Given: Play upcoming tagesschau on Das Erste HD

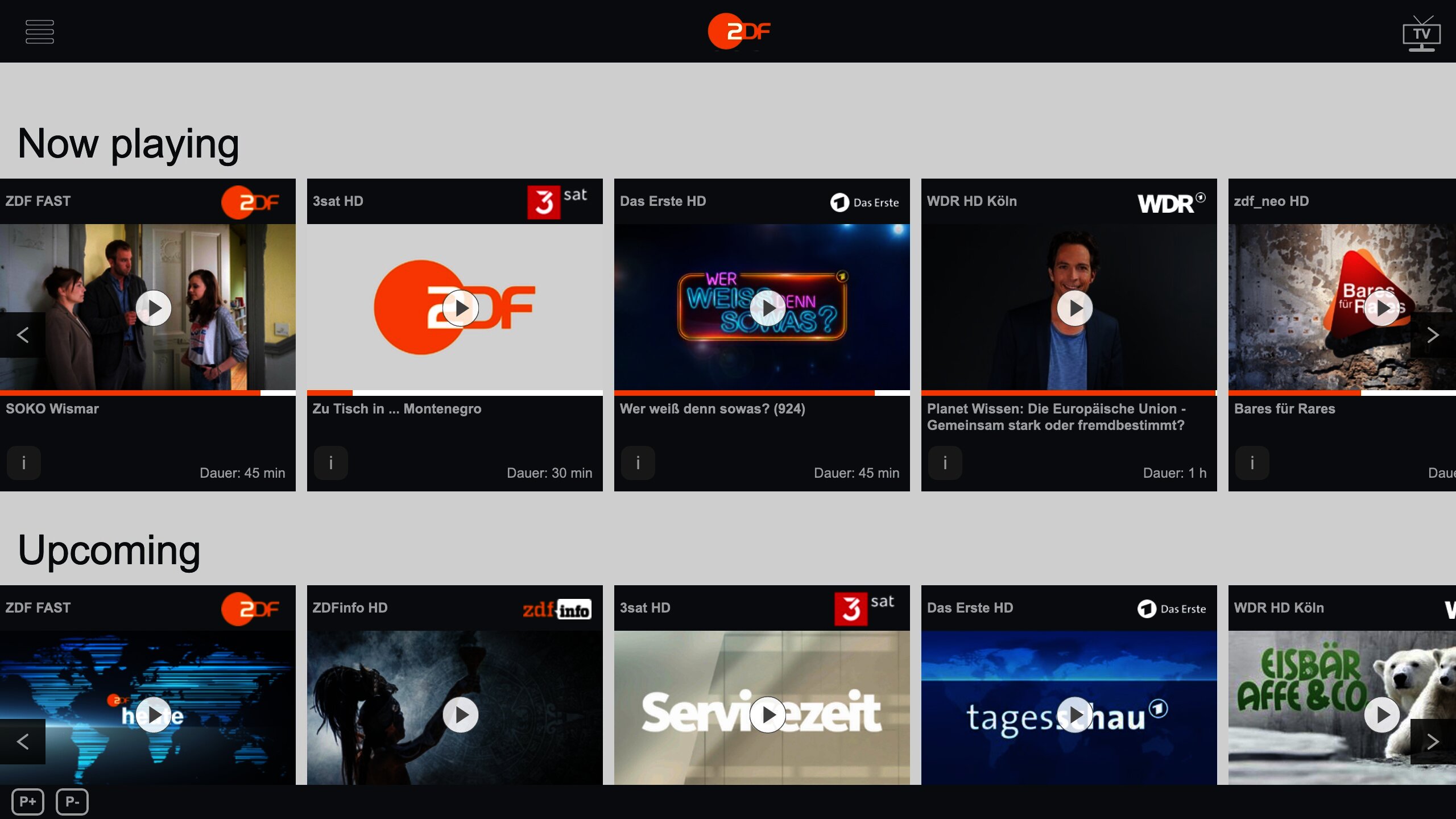Looking at the screenshot, I should point(1074,714).
